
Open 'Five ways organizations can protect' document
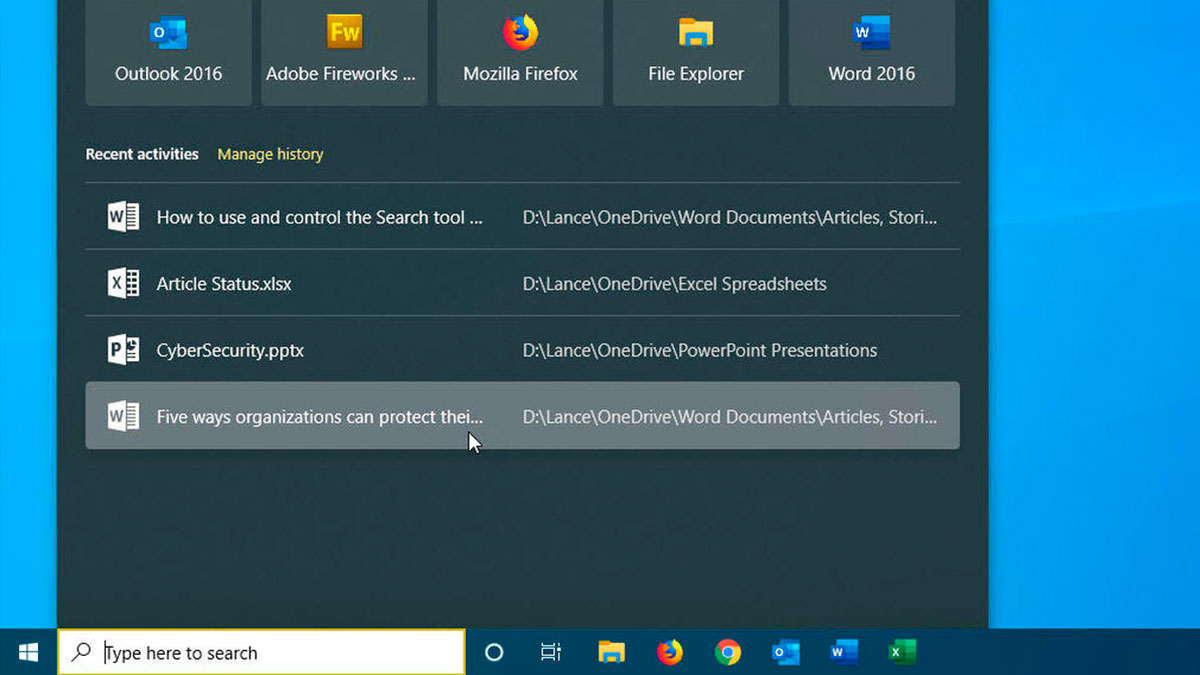522,416
